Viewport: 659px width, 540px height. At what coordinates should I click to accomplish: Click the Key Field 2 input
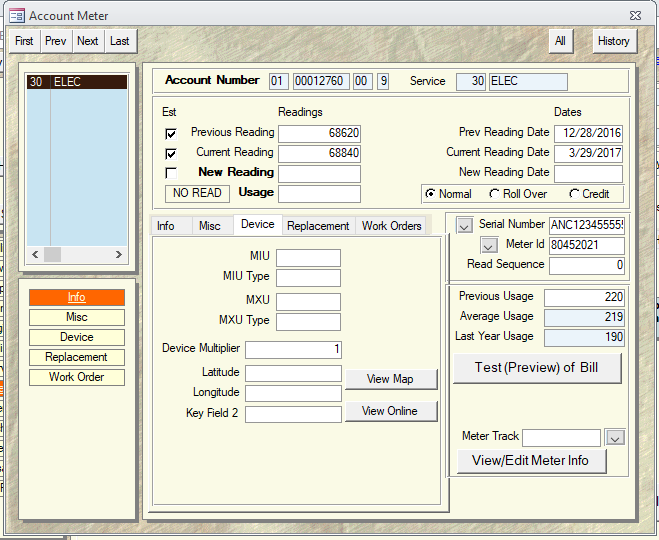coord(293,414)
